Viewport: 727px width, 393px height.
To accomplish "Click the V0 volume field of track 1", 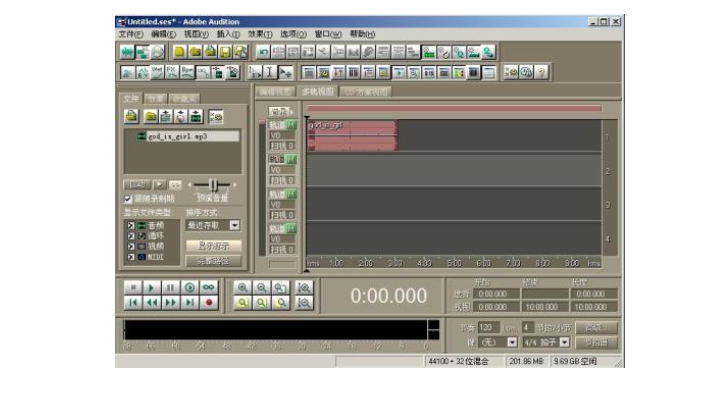I will (282, 135).
